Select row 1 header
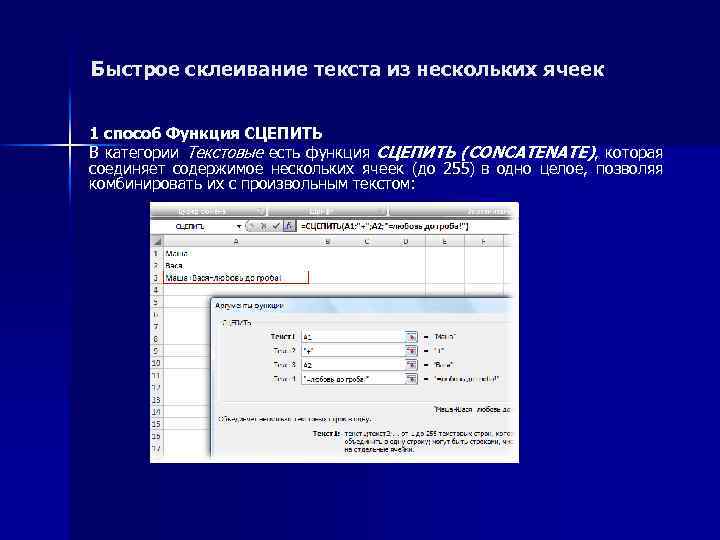Viewport: 720px width, 540px height. pos(156,253)
